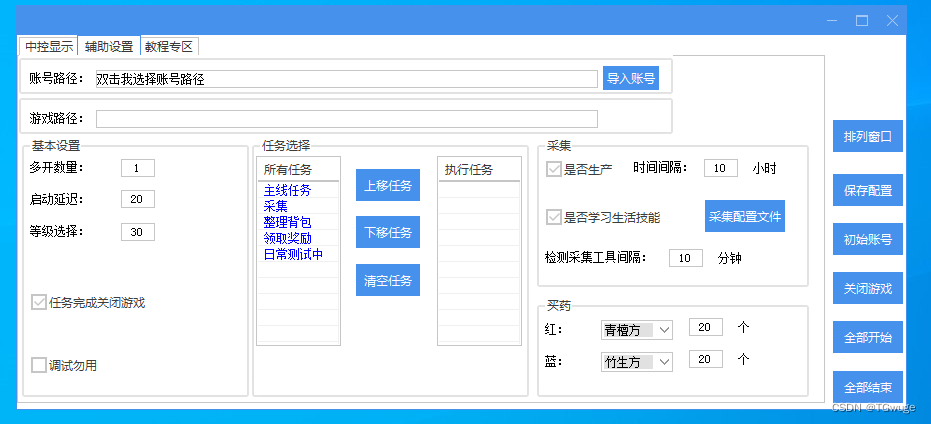
Task: Open the 采集配置文件 button
Action: tap(745, 216)
